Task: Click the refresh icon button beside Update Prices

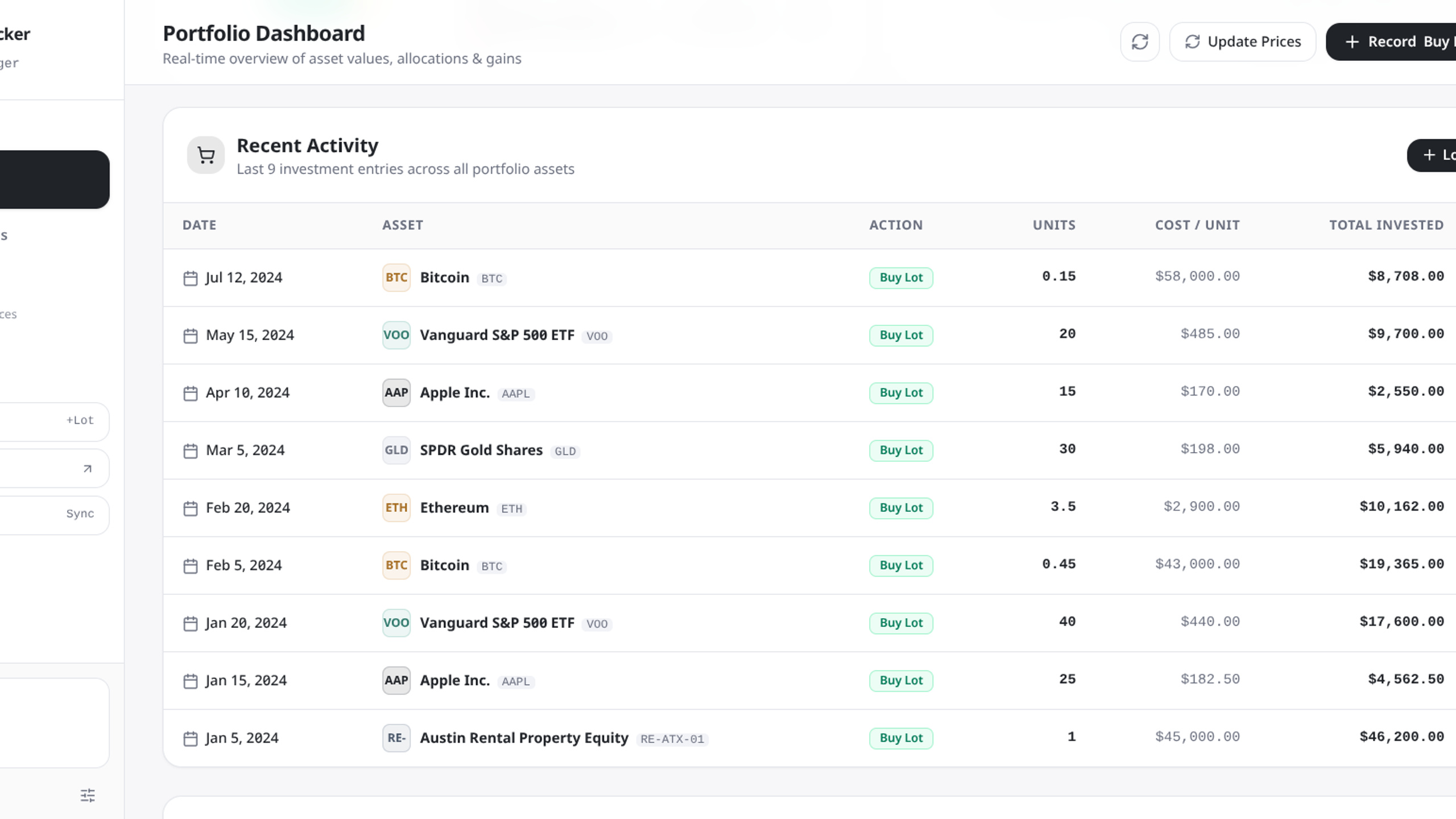Action: tap(1140, 42)
